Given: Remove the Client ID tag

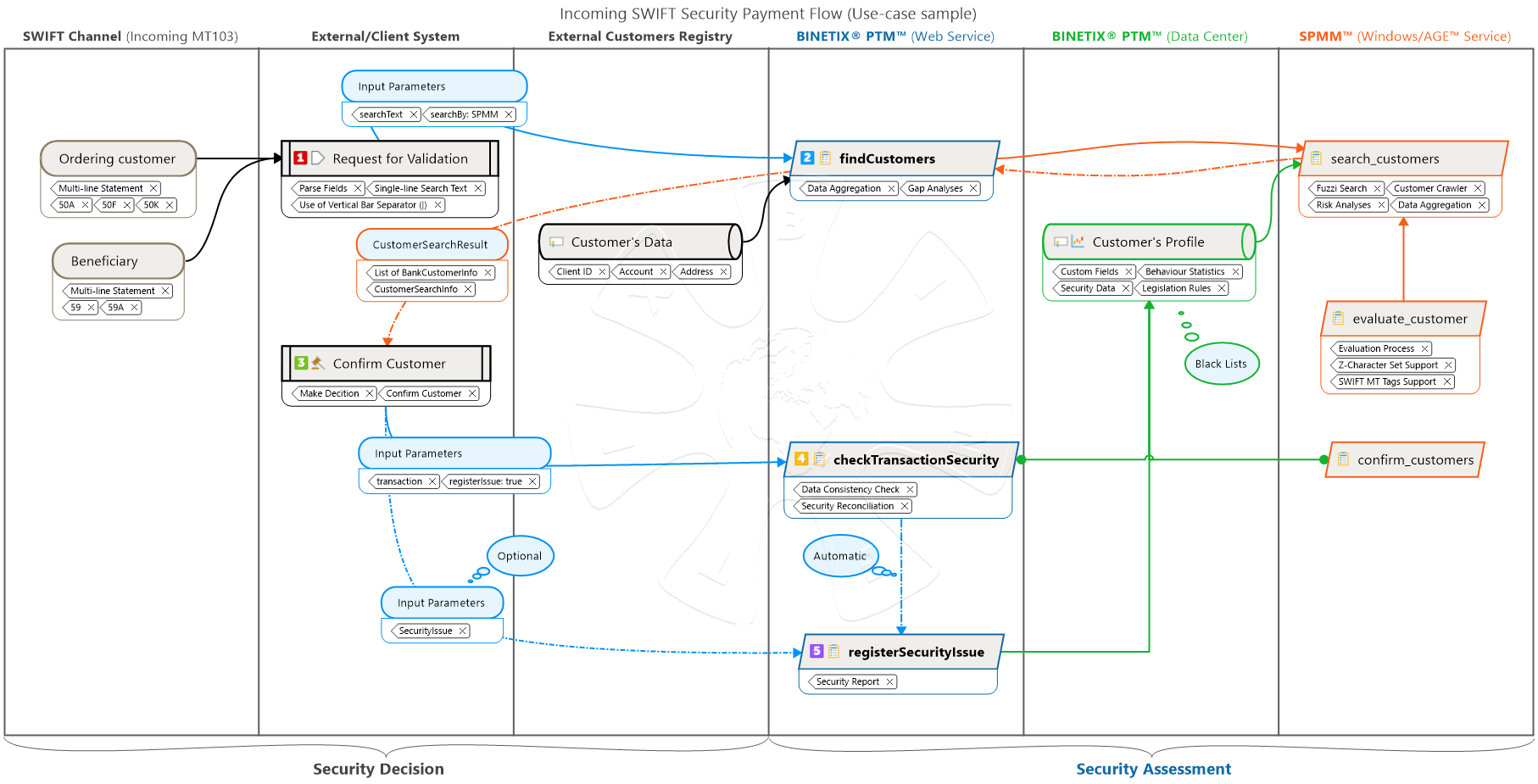Looking at the screenshot, I should 603,272.
